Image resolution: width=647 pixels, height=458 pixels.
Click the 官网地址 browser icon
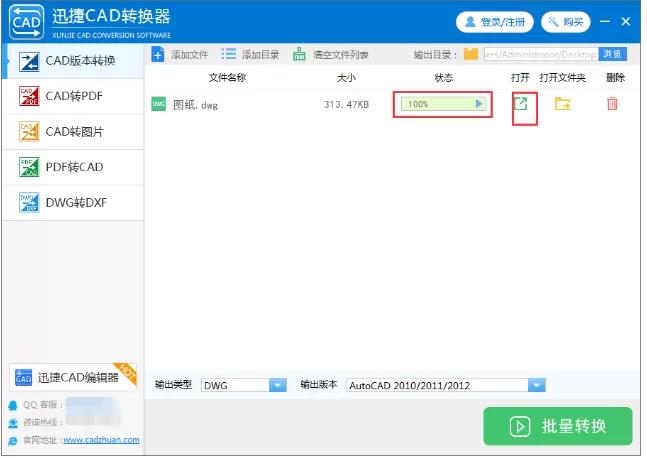(13, 441)
